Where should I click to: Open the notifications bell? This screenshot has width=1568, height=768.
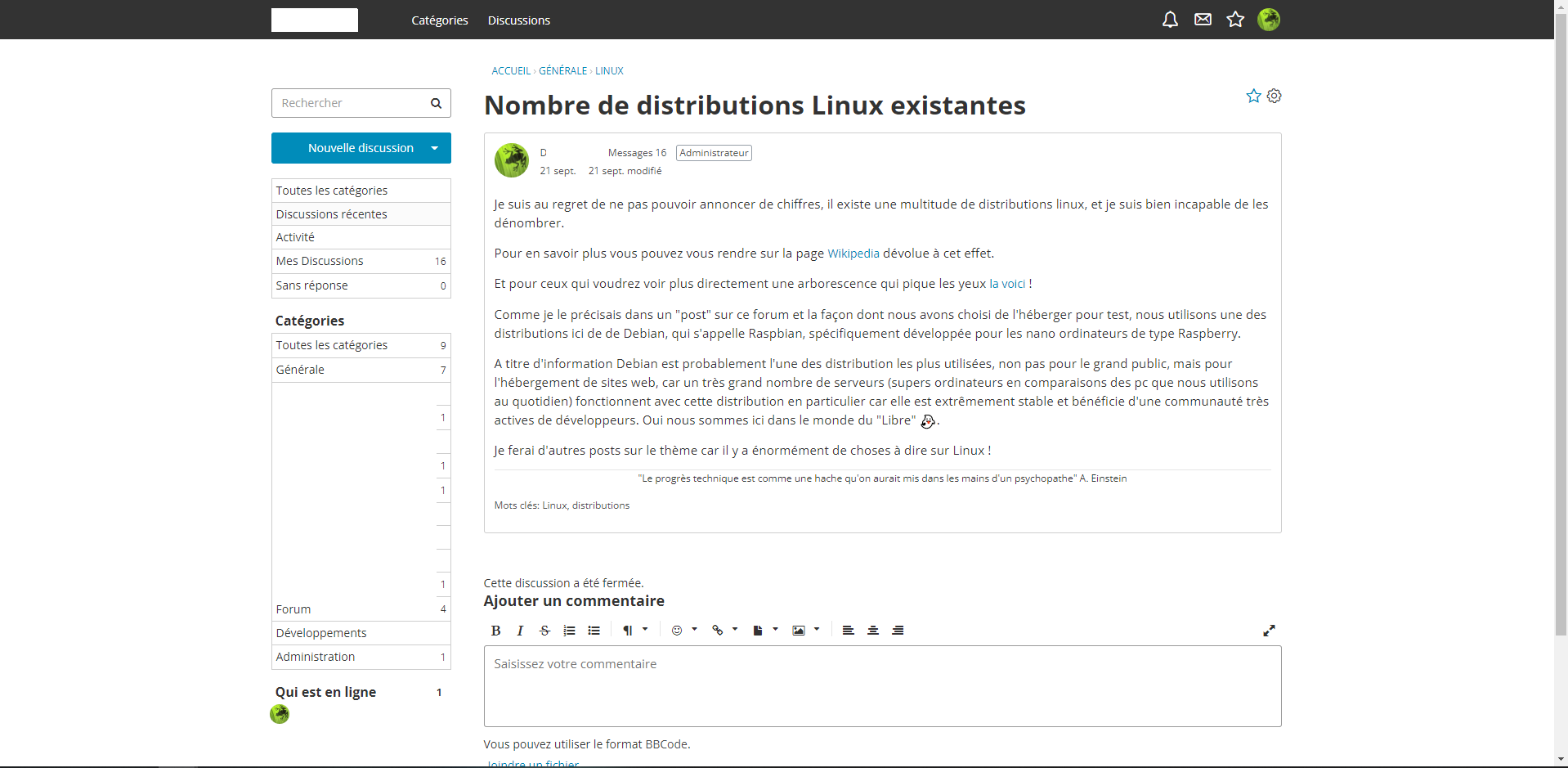pyautogui.click(x=1170, y=20)
